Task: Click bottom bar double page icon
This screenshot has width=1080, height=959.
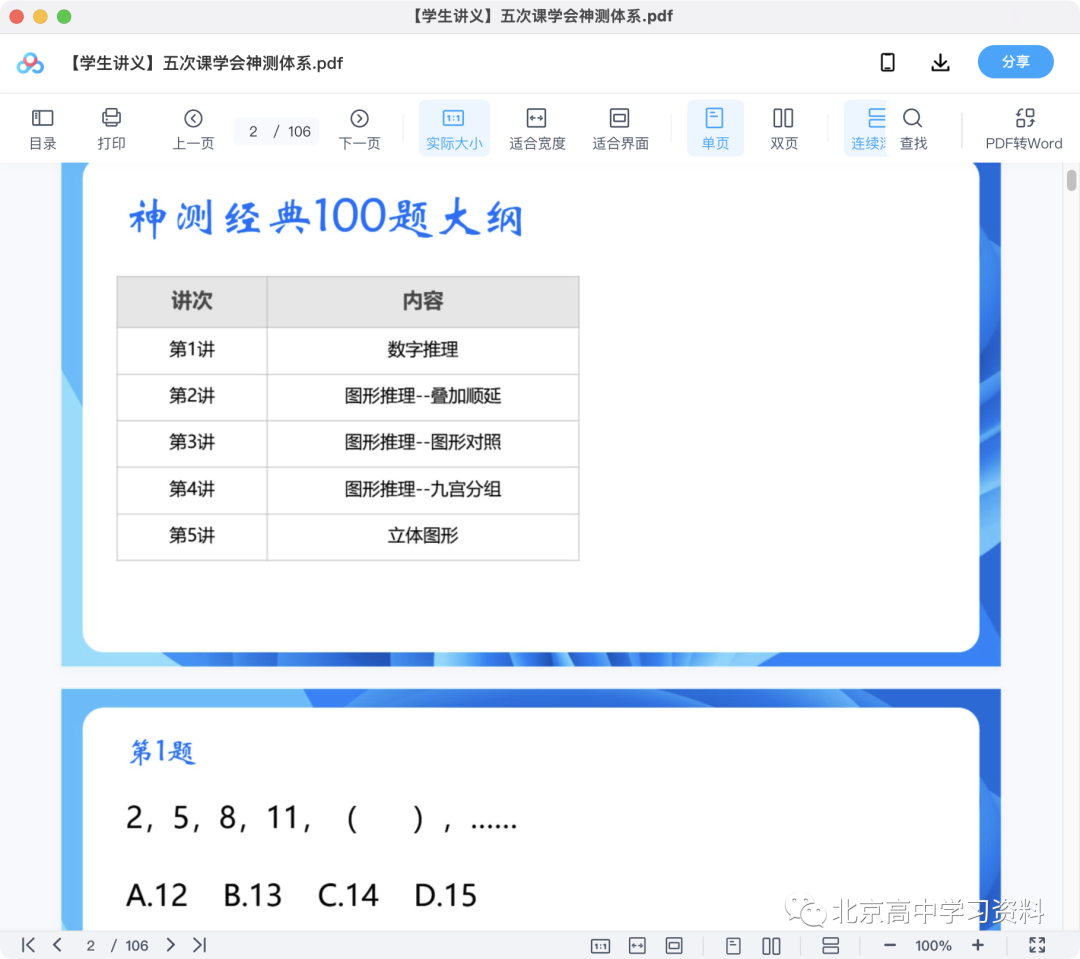Action: click(x=771, y=946)
